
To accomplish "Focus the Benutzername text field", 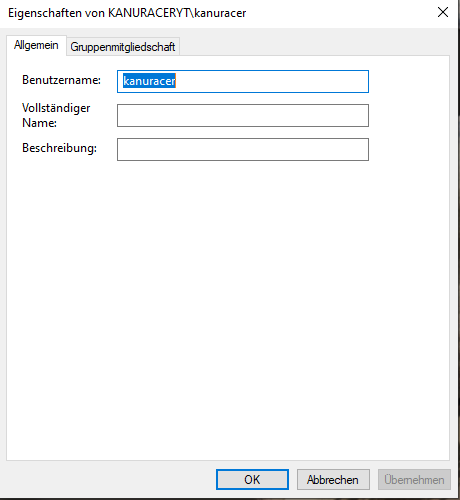I will coord(243,81).
